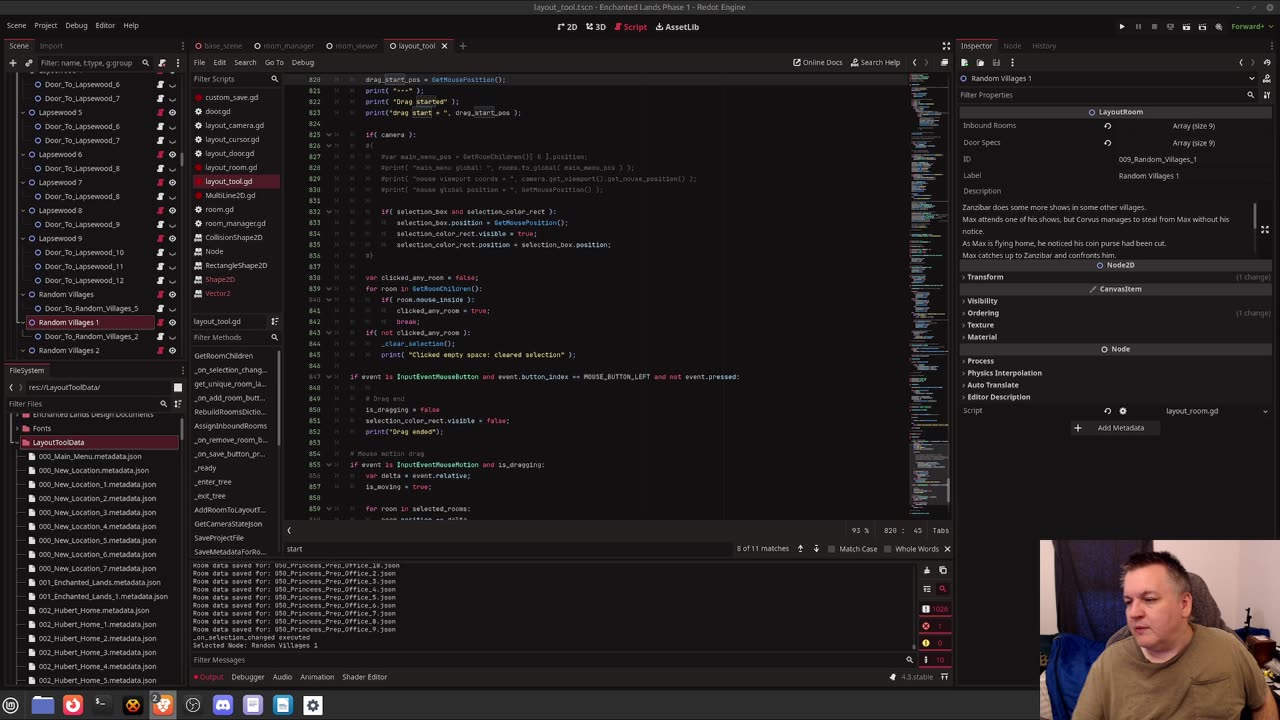Add a new node with the plus icon

pos(13,62)
